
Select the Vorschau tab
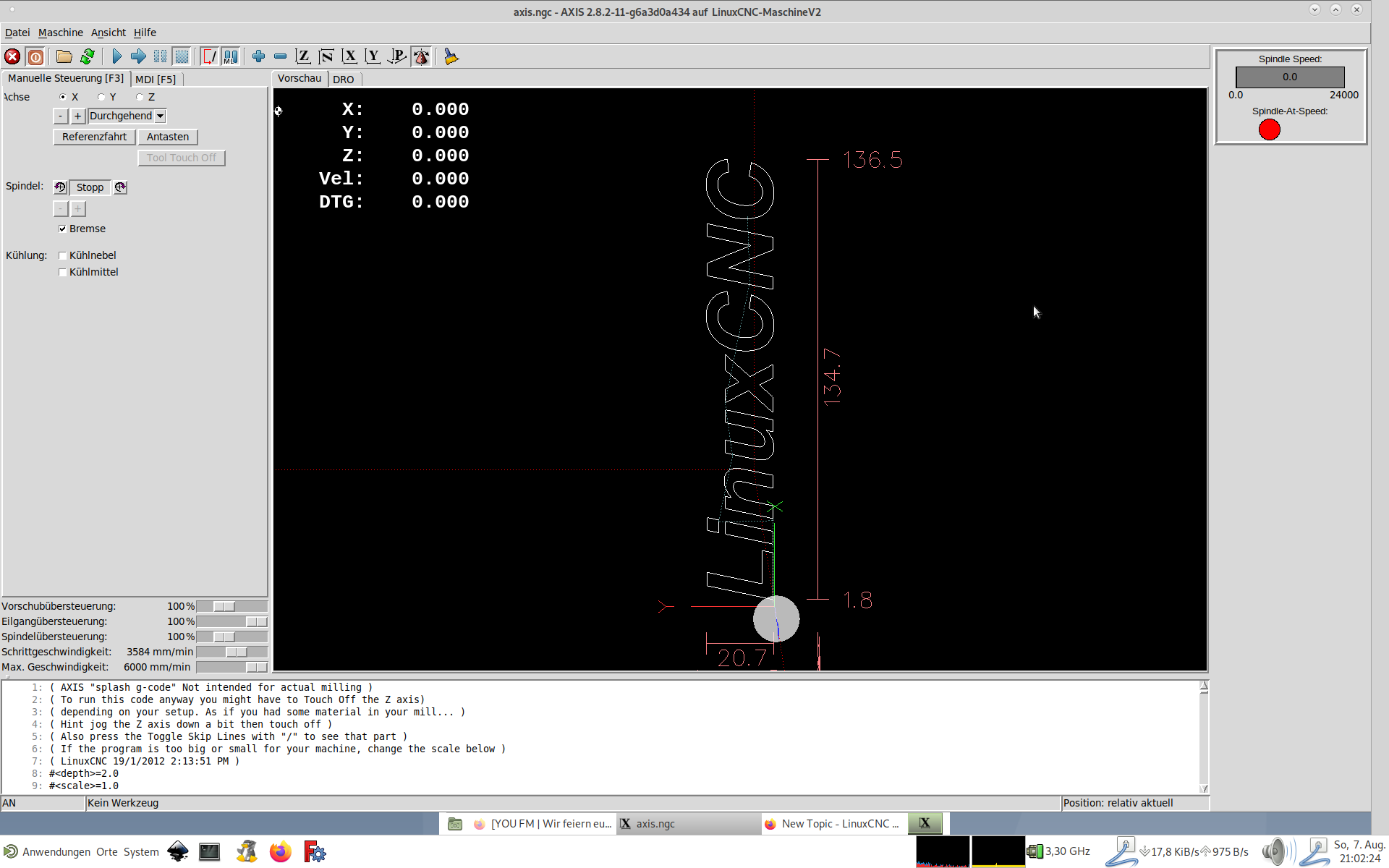coord(300,78)
